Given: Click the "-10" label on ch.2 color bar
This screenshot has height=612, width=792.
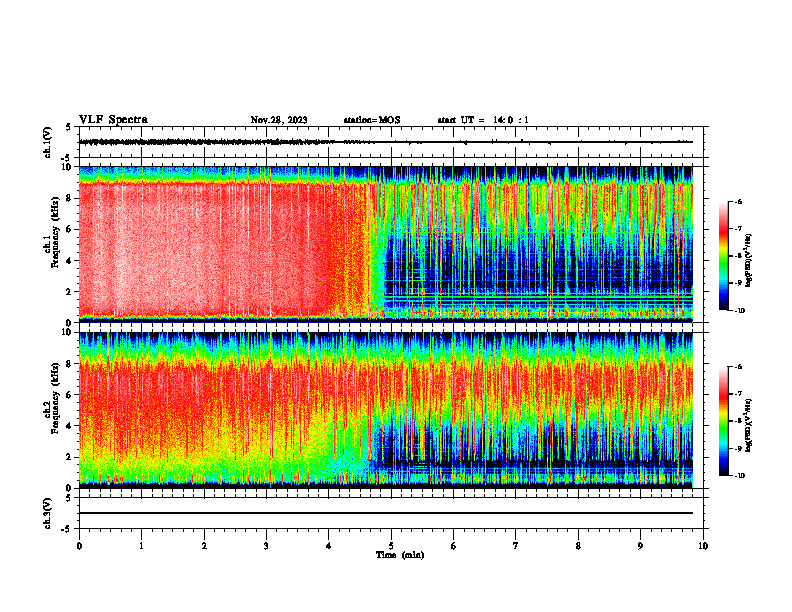Looking at the screenshot, I should tap(739, 476).
